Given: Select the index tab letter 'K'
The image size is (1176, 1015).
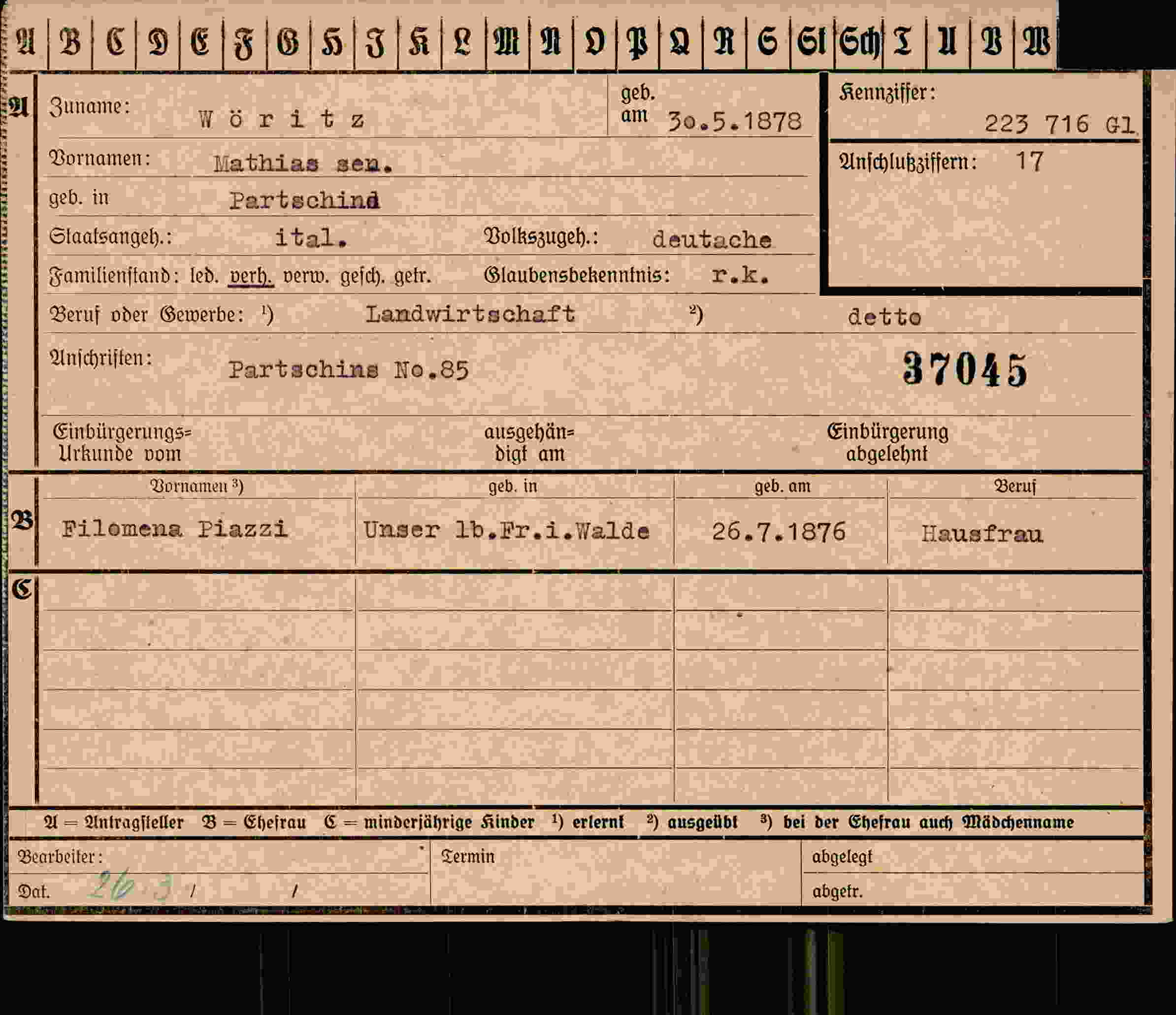Looking at the screenshot, I should click(x=420, y=41).
